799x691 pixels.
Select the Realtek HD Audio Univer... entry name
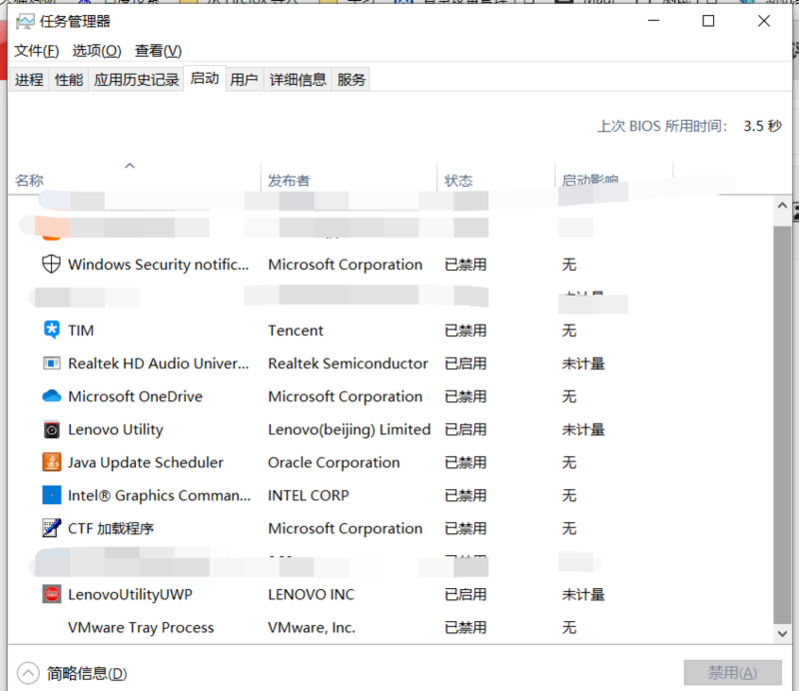pyautogui.click(x=158, y=363)
